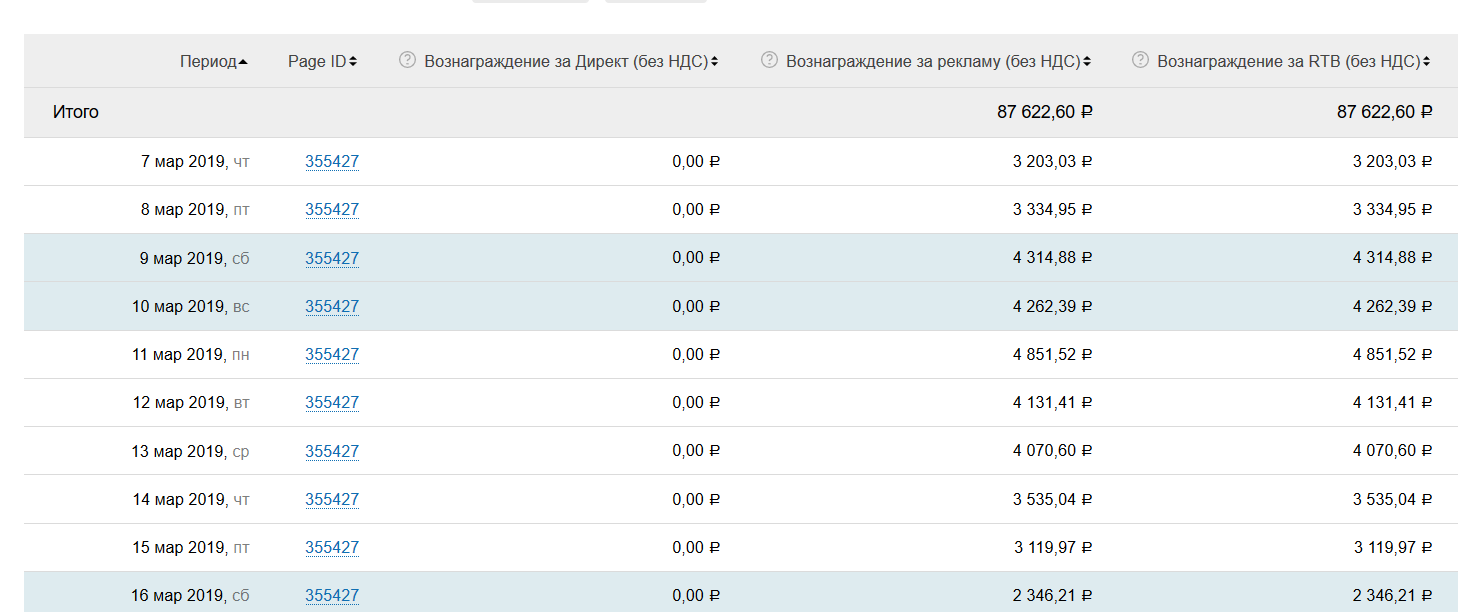Open Page ID 355427 for 7 мар 2019
This screenshot has width=1472, height=612.
[332, 161]
